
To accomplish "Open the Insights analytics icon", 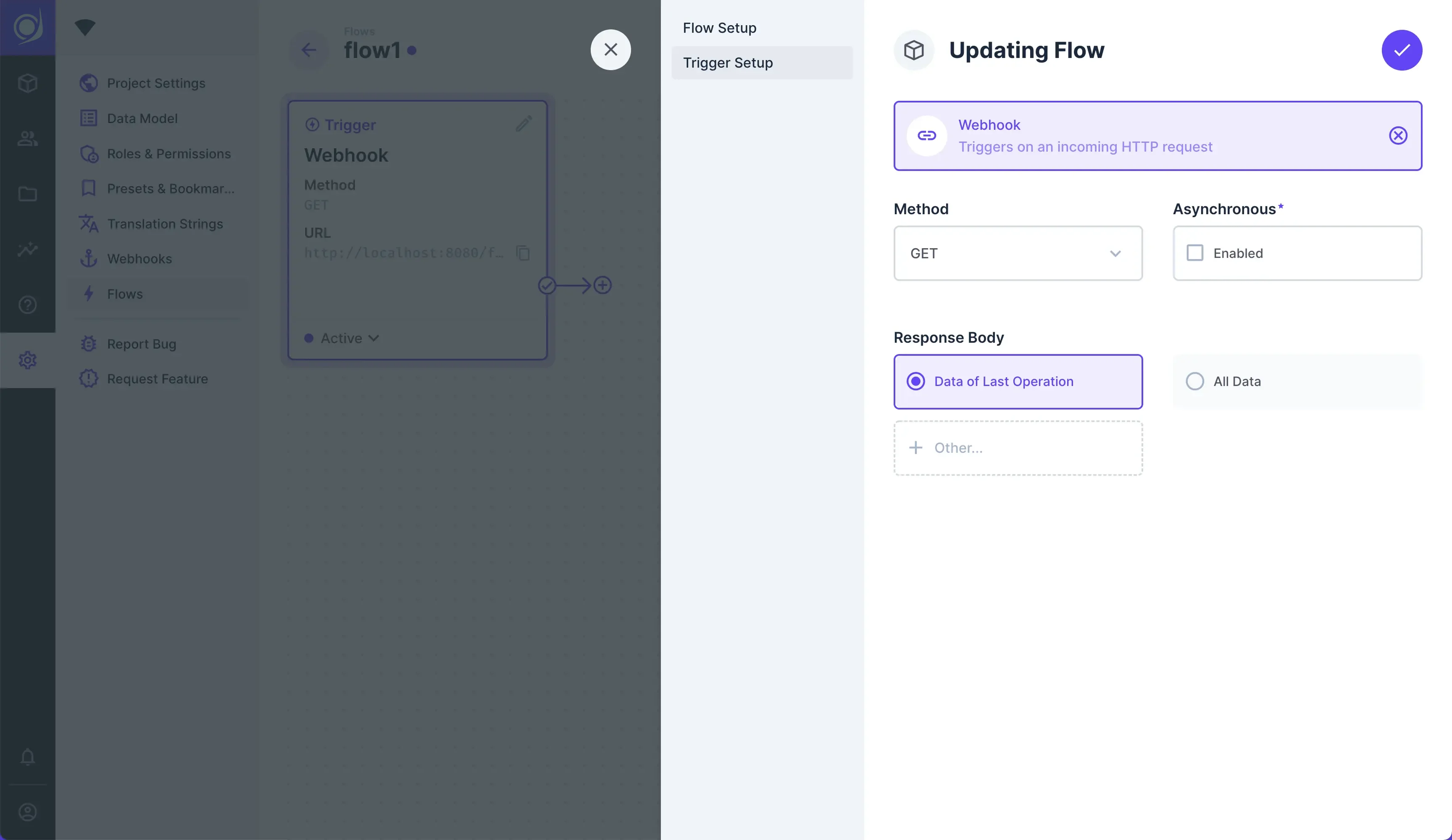I will click(27, 249).
